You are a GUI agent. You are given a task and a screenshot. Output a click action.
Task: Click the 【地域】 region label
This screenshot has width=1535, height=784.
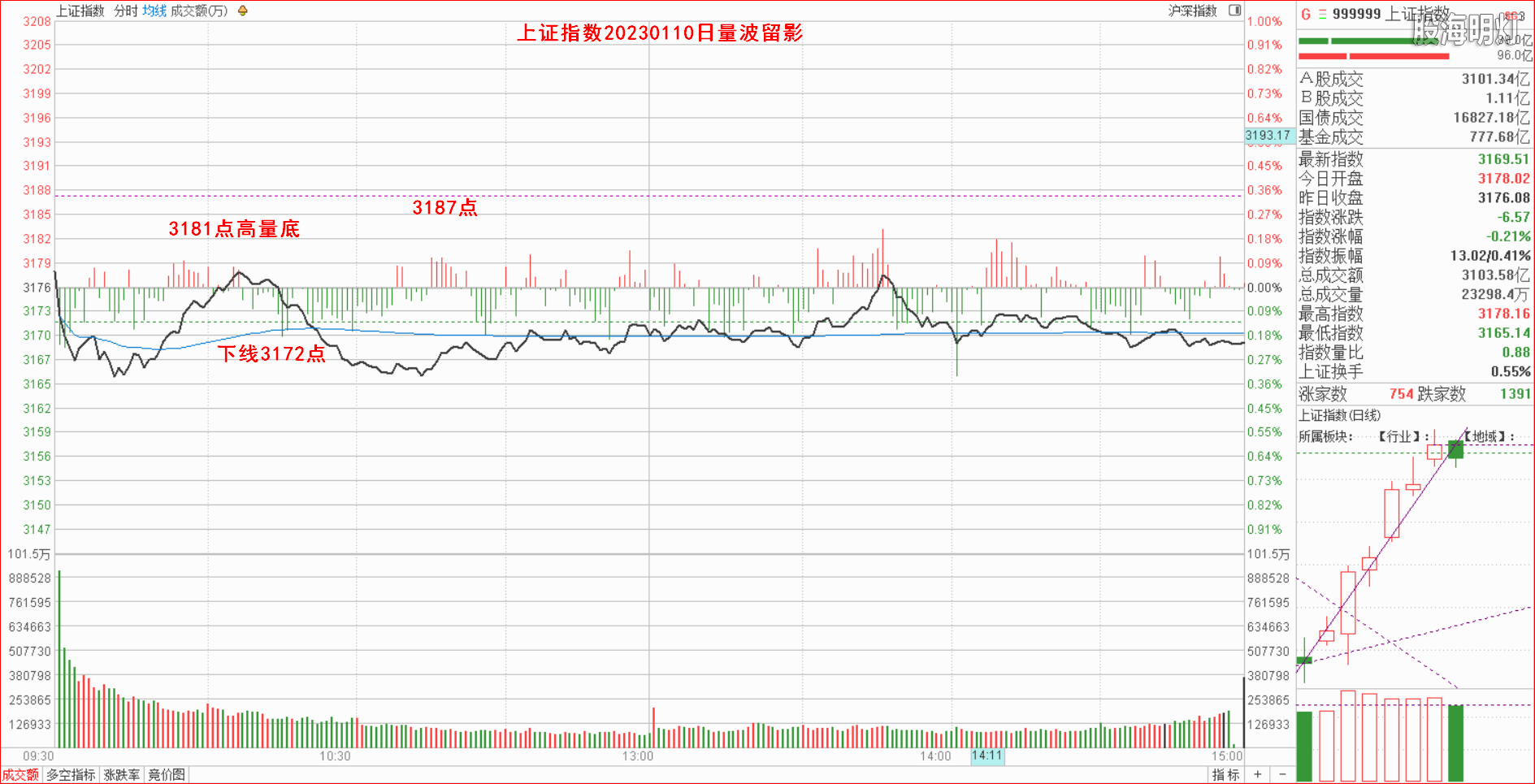pyautogui.click(x=1485, y=436)
